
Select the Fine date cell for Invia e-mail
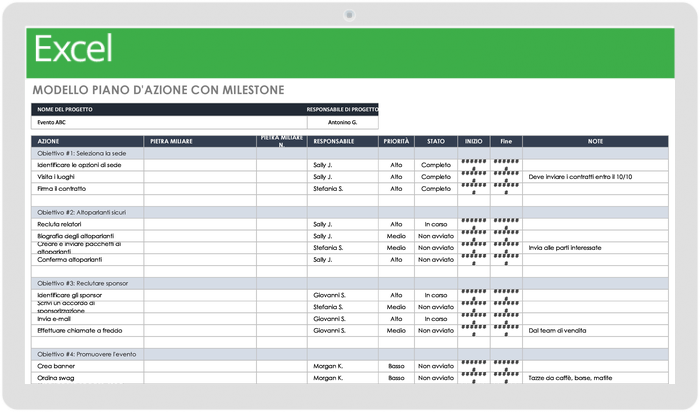(506, 319)
